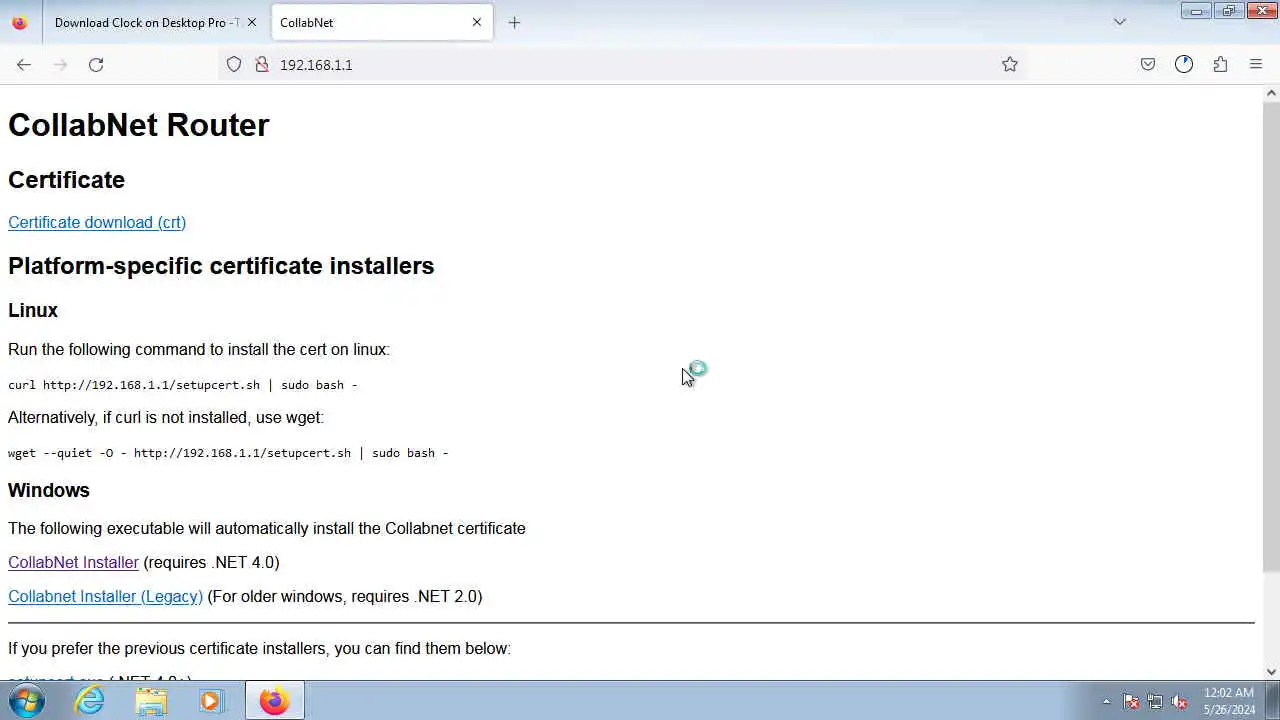Open the media player taskbar icon
This screenshot has height=720, width=1280.
pyautogui.click(x=211, y=701)
